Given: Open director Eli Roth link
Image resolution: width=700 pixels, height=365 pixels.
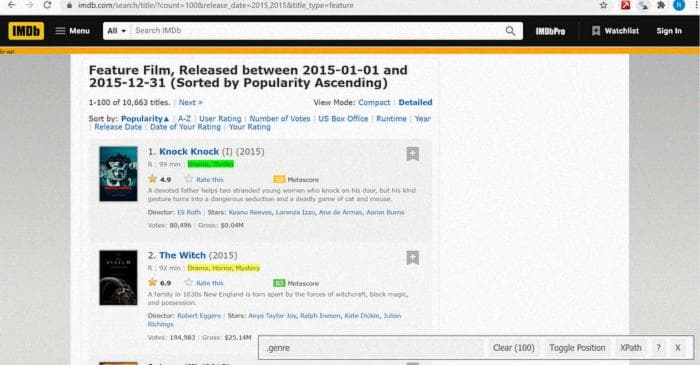Looking at the screenshot, I should [x=189, y=212].
